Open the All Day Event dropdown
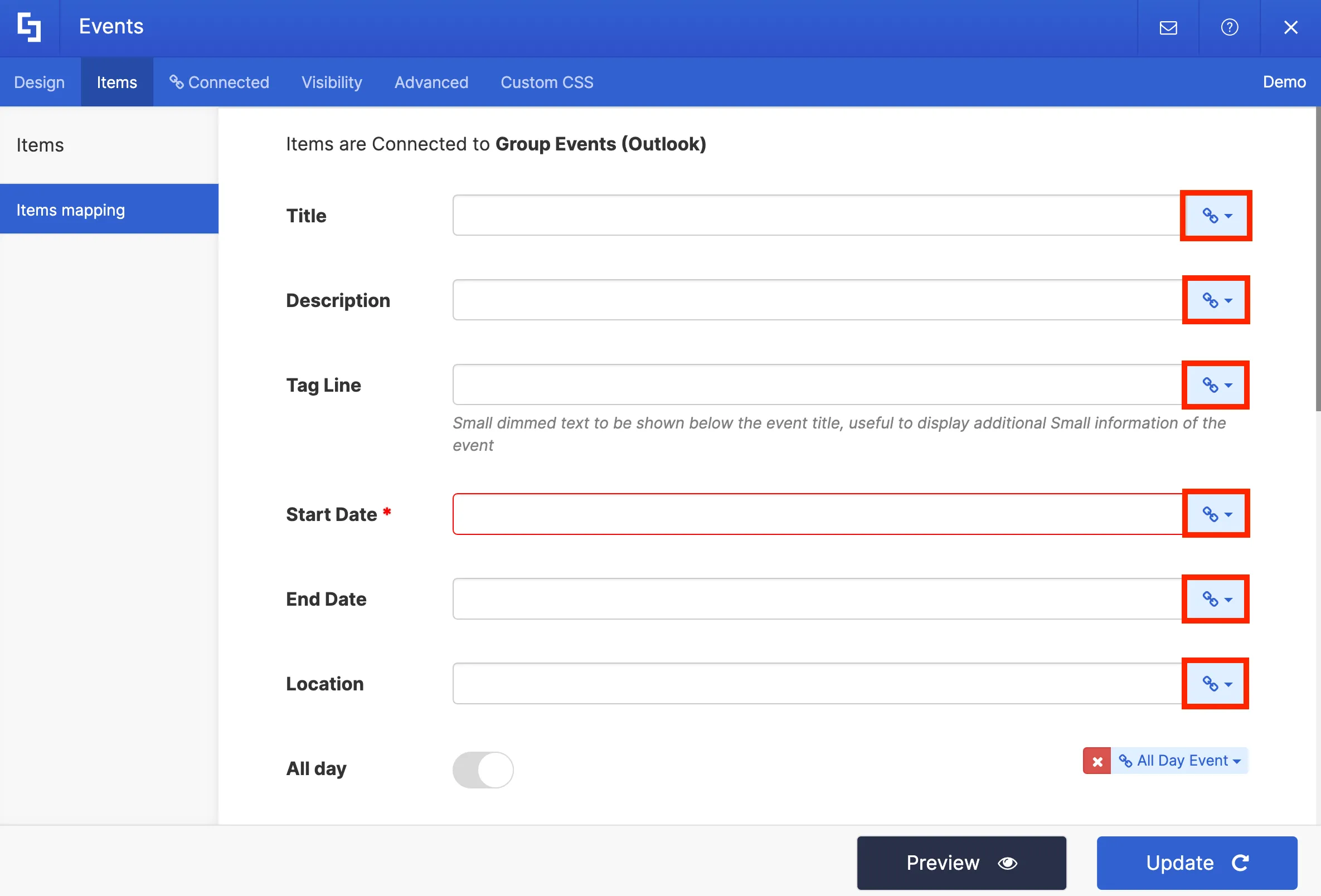This screenshot has width=1321, height=896. coord(1180,761)
